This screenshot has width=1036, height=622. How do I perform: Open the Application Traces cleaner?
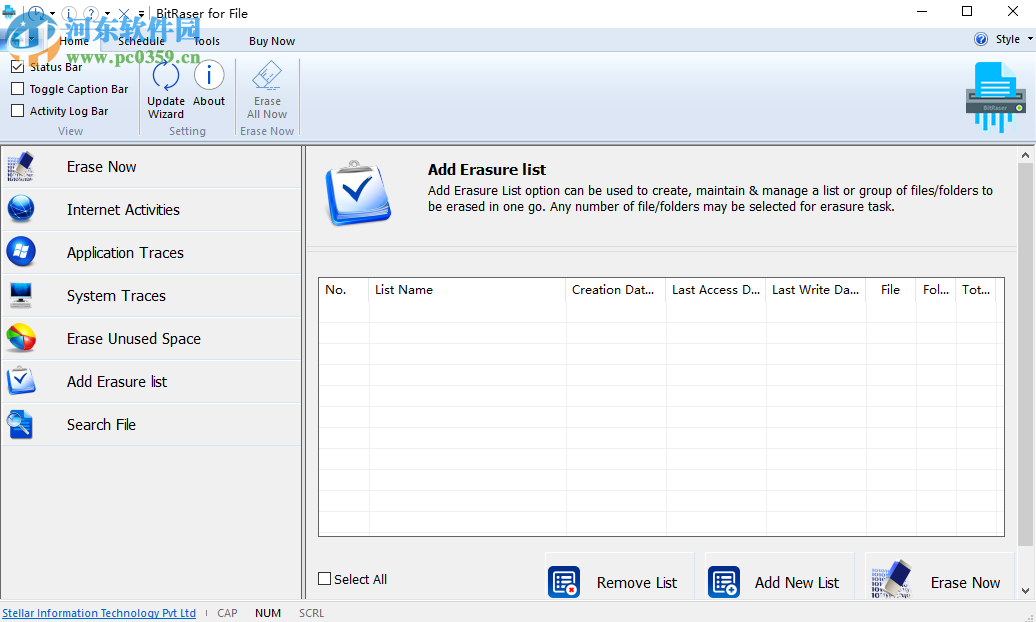(x=125, y=252)
